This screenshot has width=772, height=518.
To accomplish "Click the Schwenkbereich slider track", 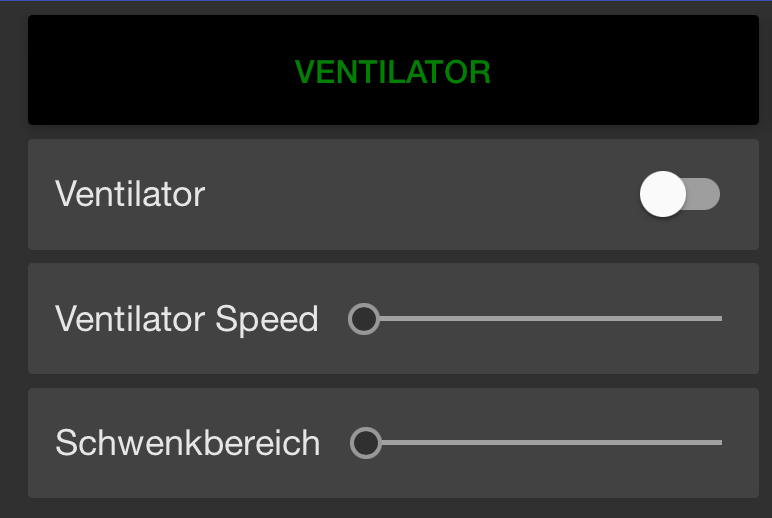I will (x=600, y=442).
